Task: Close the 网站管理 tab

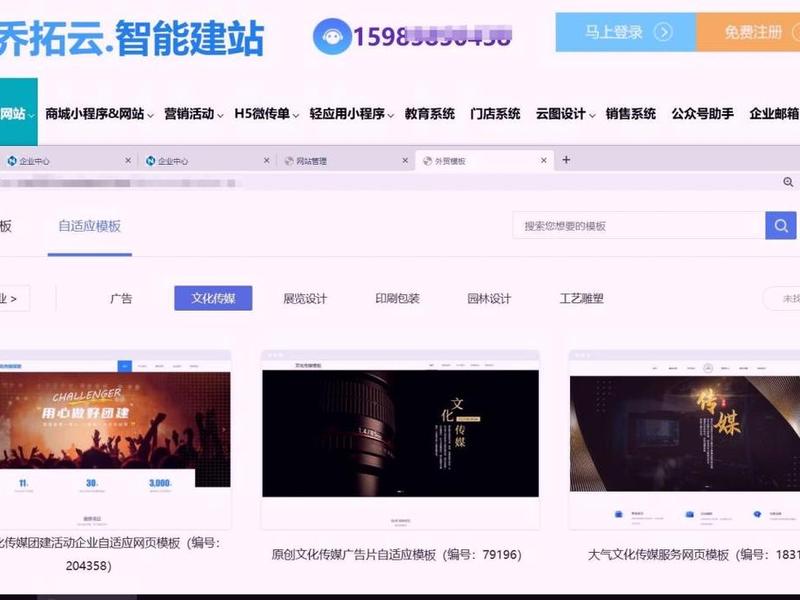Action: [x=405, y=161]
